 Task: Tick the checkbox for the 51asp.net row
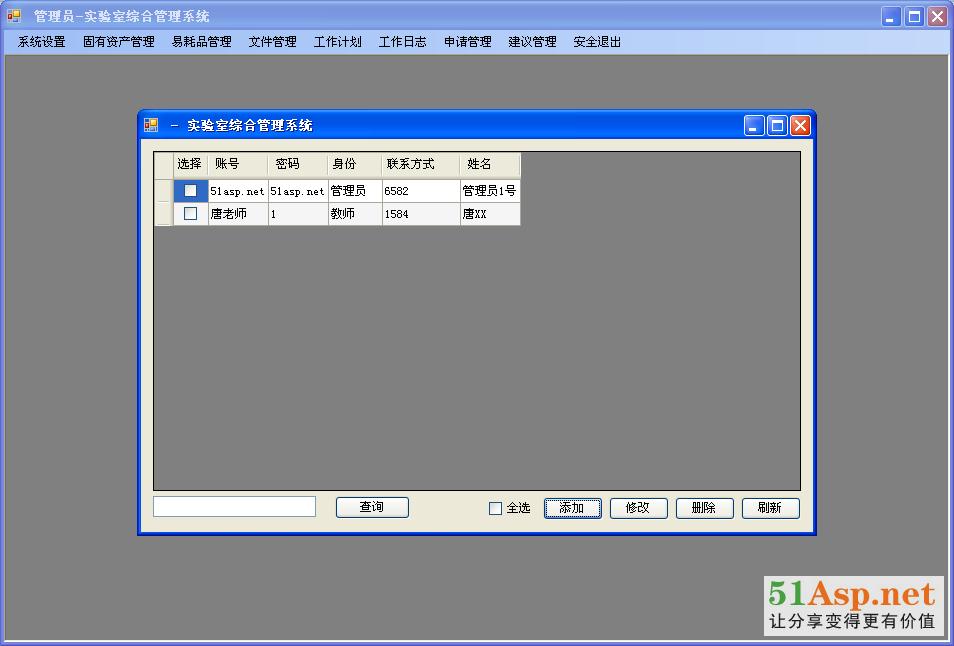point(190,190)
